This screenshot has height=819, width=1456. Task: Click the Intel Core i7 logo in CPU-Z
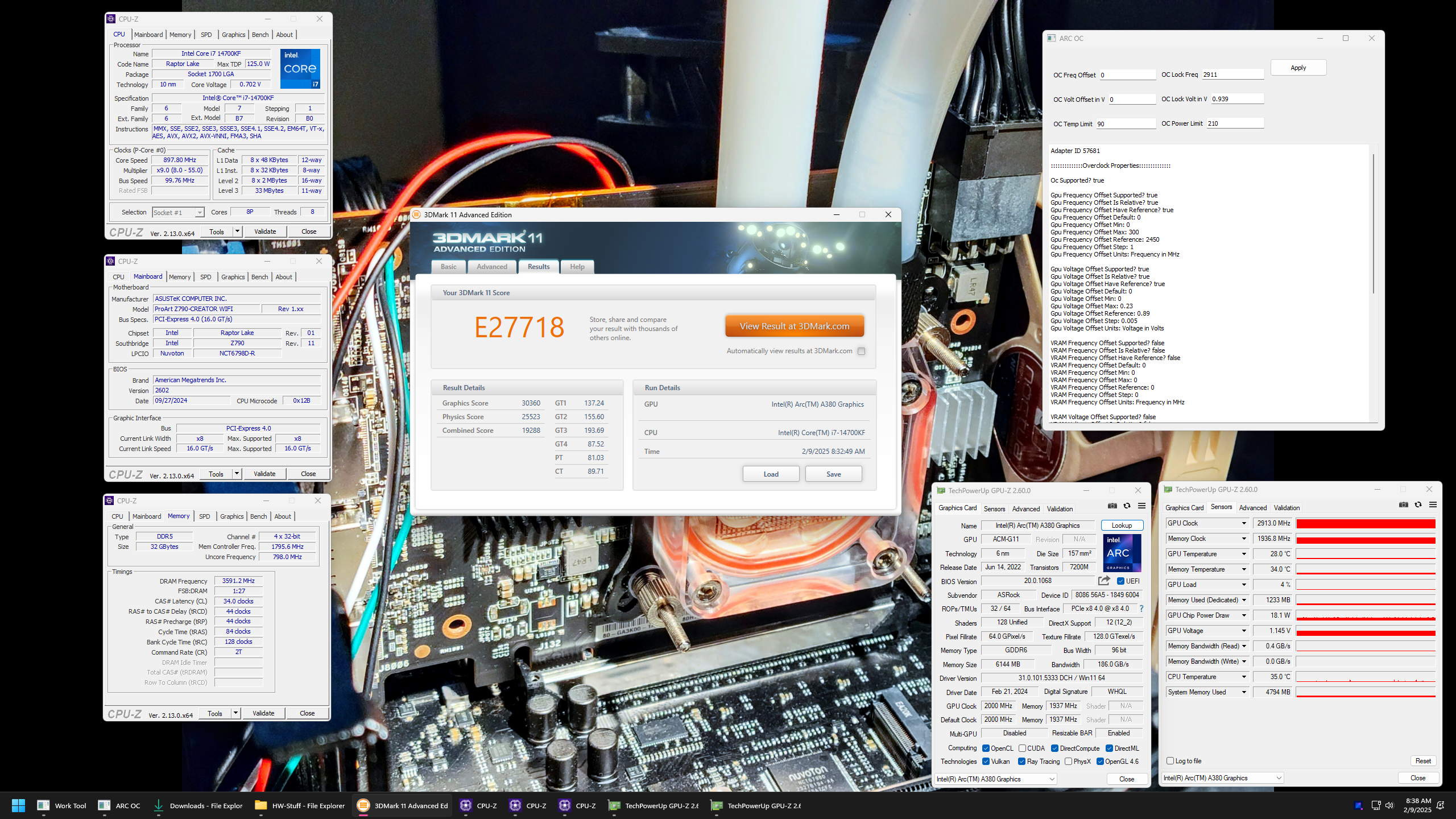(x=300, y=68)
